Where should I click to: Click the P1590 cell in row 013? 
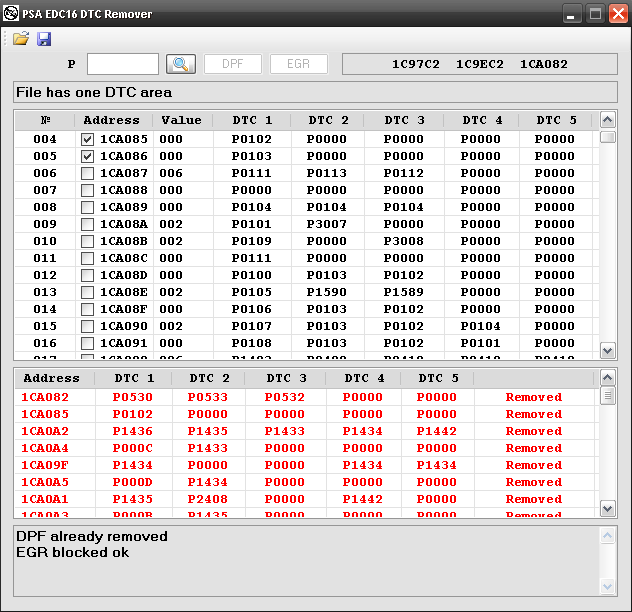[326, 292]
